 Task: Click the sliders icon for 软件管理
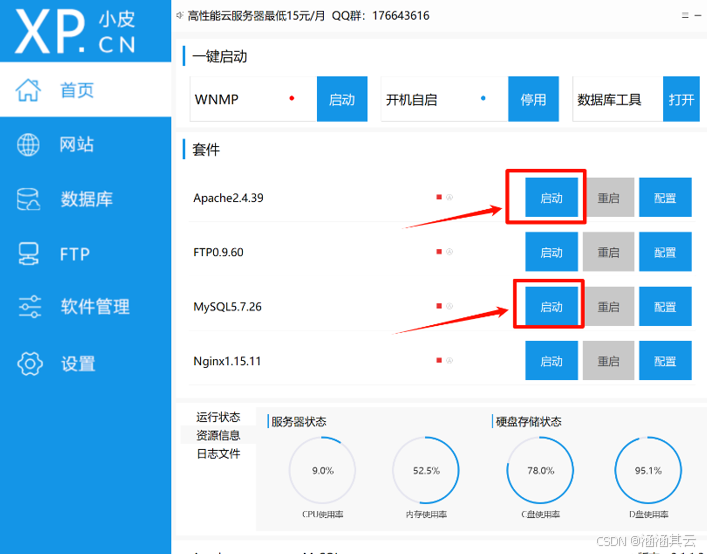click(x=30, y=307)
